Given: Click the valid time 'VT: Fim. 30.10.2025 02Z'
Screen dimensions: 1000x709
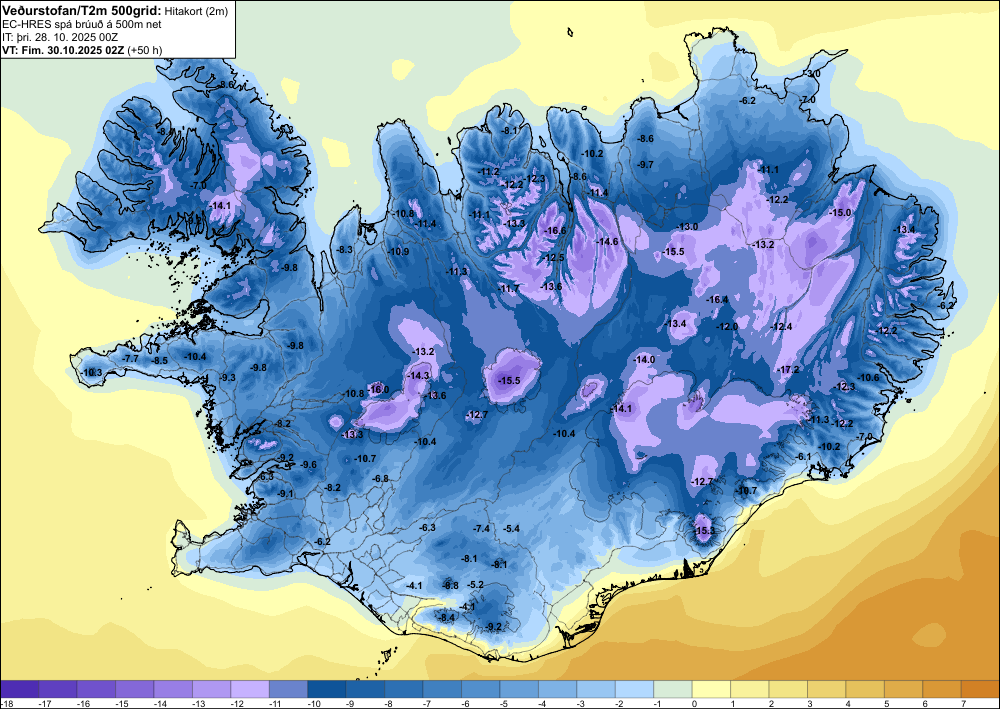Looking at the screenshot, I should [x=63, y=50].
